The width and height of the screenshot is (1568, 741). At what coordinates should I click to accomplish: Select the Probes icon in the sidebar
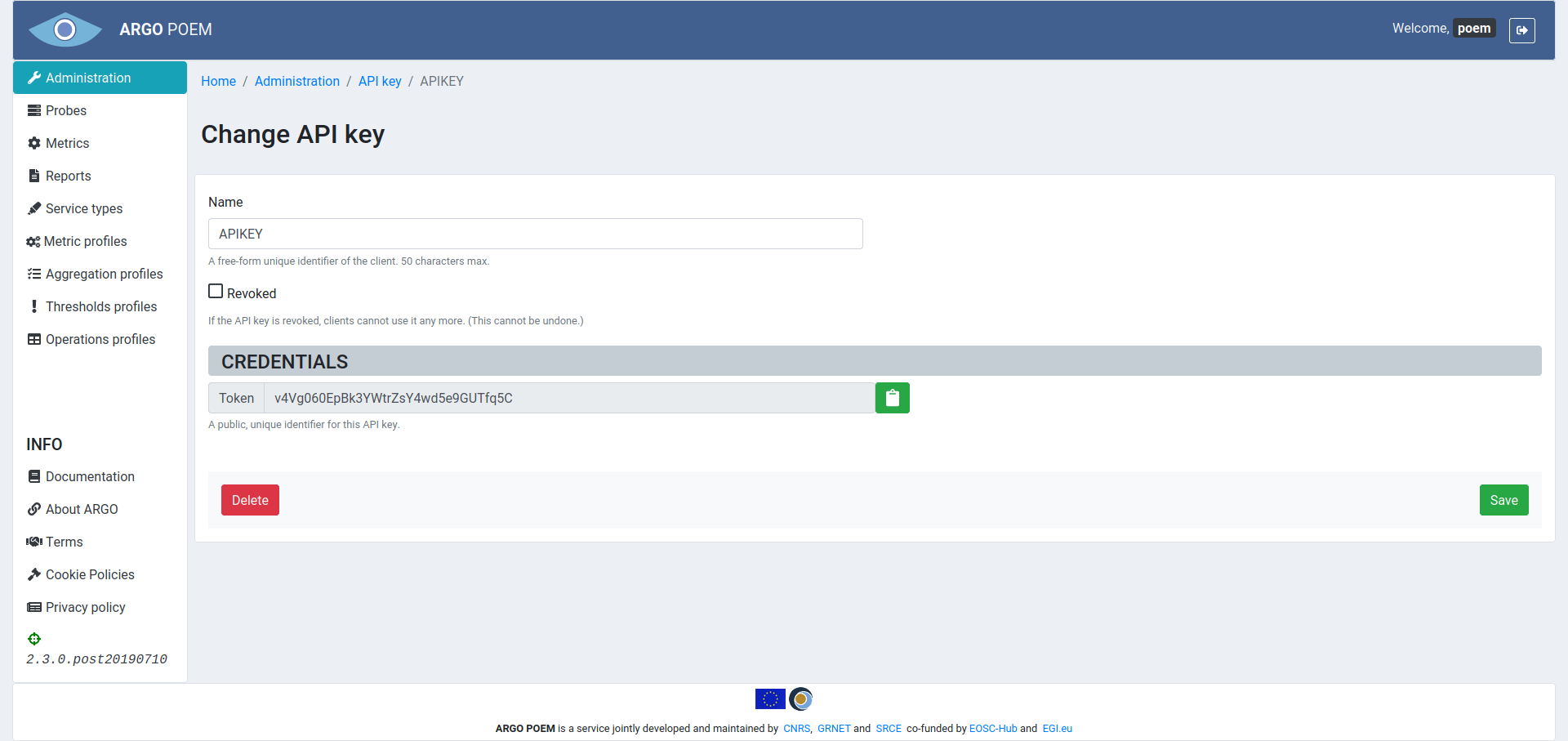pyautogui.click(x=33, y=109)
